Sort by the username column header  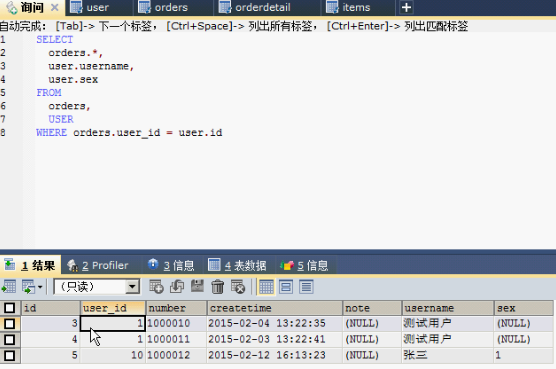(x=448, y=308)
